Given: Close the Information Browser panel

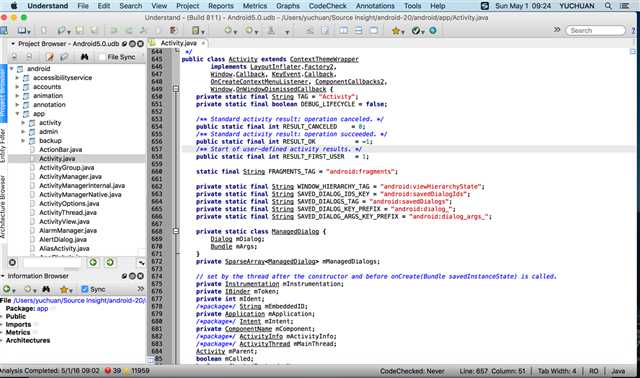Looking at the screenshot, I should 140,276.
